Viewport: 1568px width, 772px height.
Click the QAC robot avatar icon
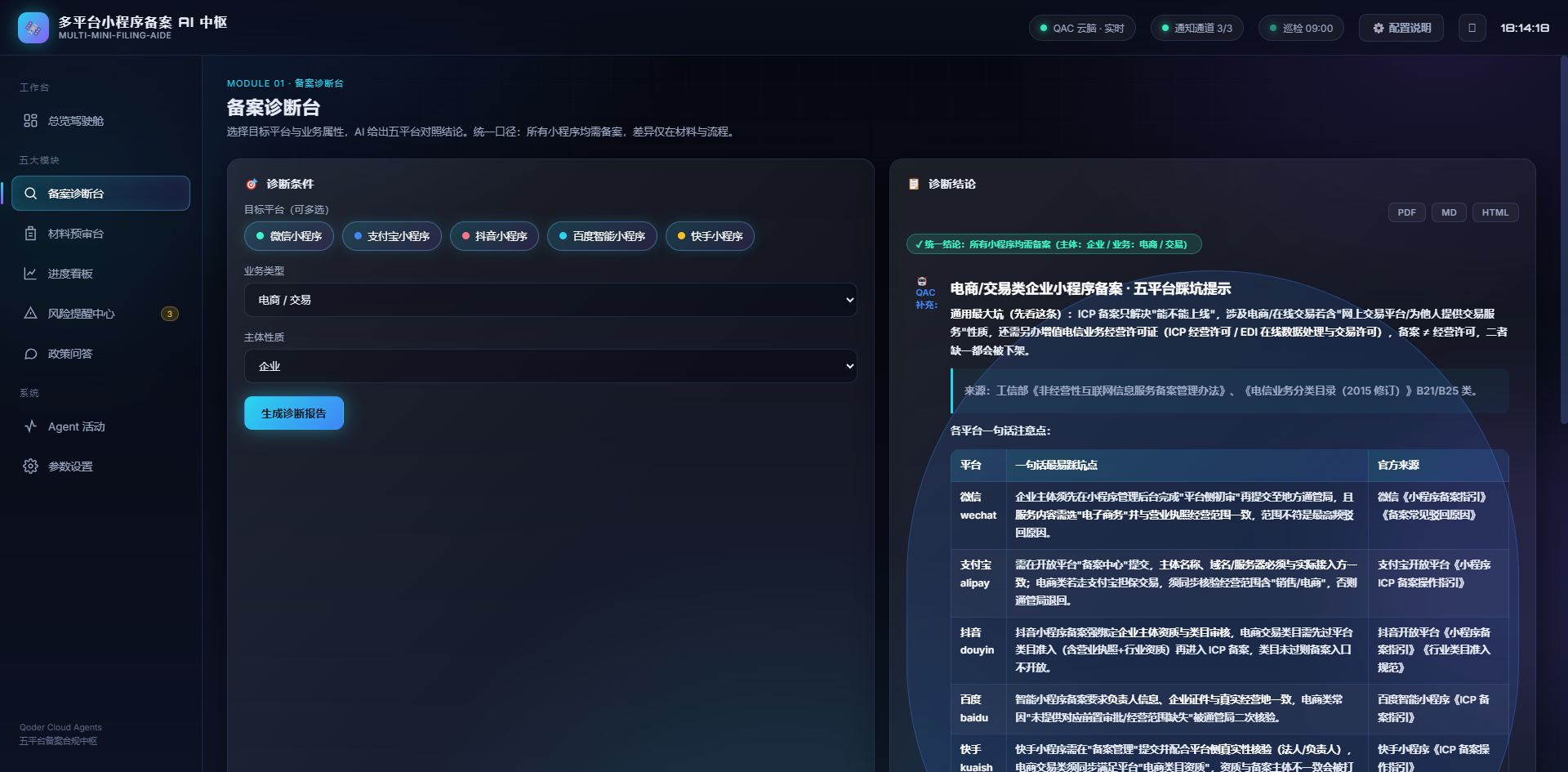(922, 281)
